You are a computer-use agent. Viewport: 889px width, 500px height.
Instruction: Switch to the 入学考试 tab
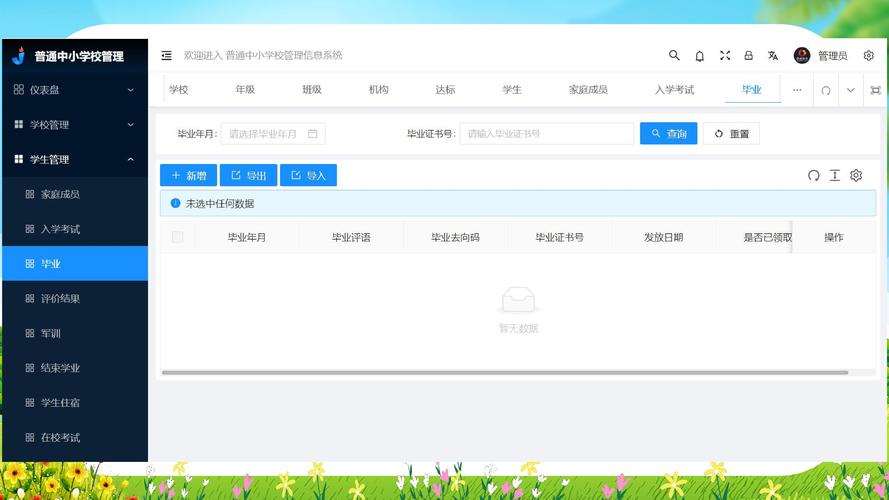(x=674, y=90)
